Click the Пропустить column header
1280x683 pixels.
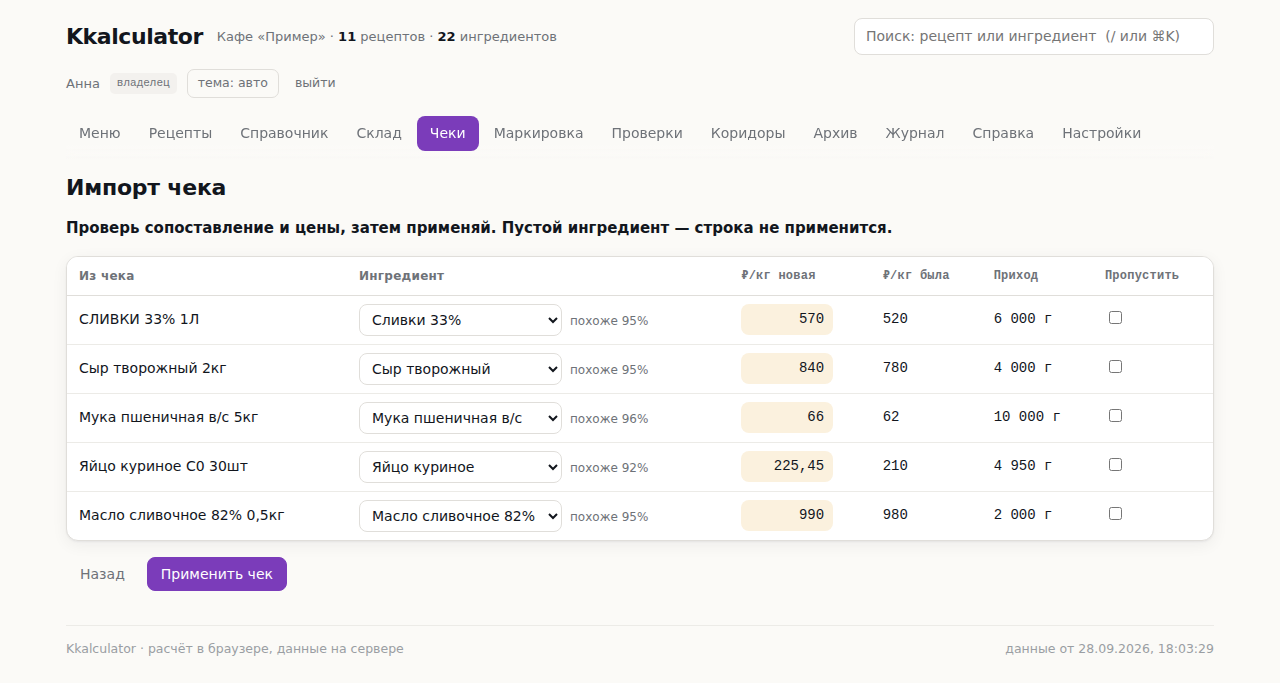click(1142, 275)
